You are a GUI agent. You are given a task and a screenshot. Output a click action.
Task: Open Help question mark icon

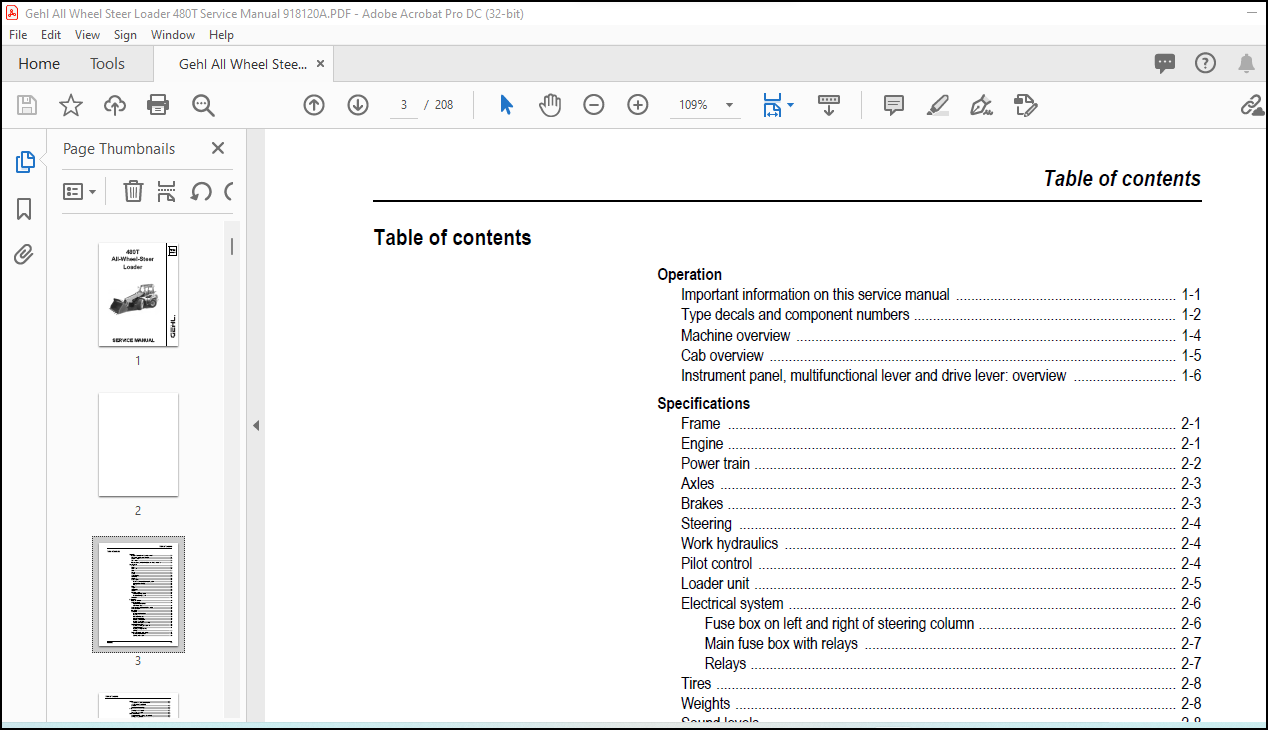[x=1206, y=63]
